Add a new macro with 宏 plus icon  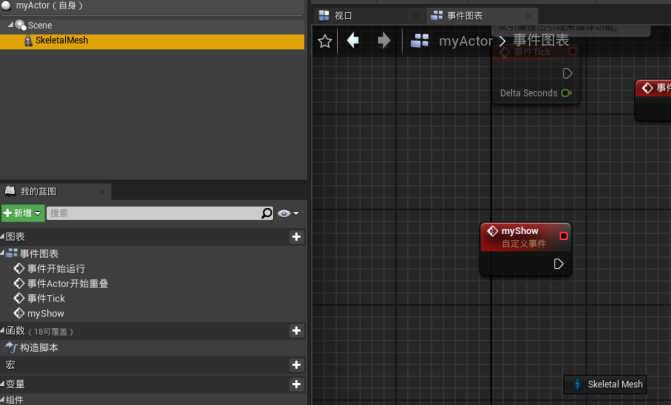[x=296, y=366]
